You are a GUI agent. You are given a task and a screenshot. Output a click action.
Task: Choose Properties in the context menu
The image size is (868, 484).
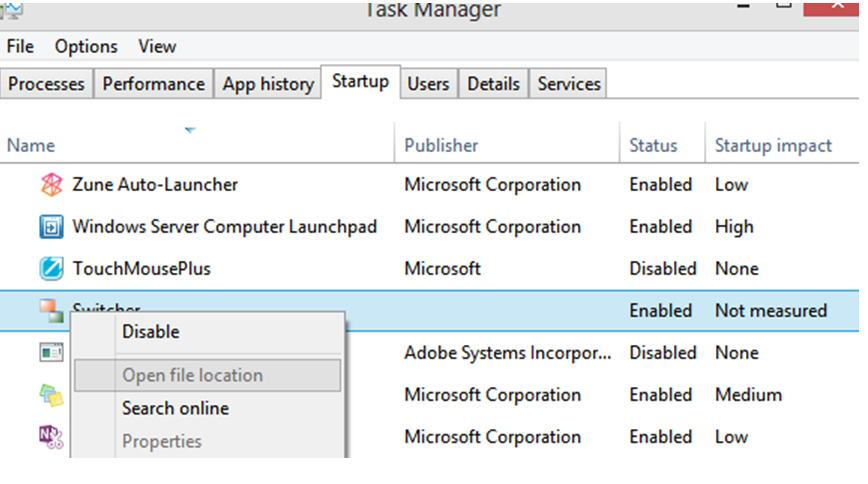tap(208, 441)
